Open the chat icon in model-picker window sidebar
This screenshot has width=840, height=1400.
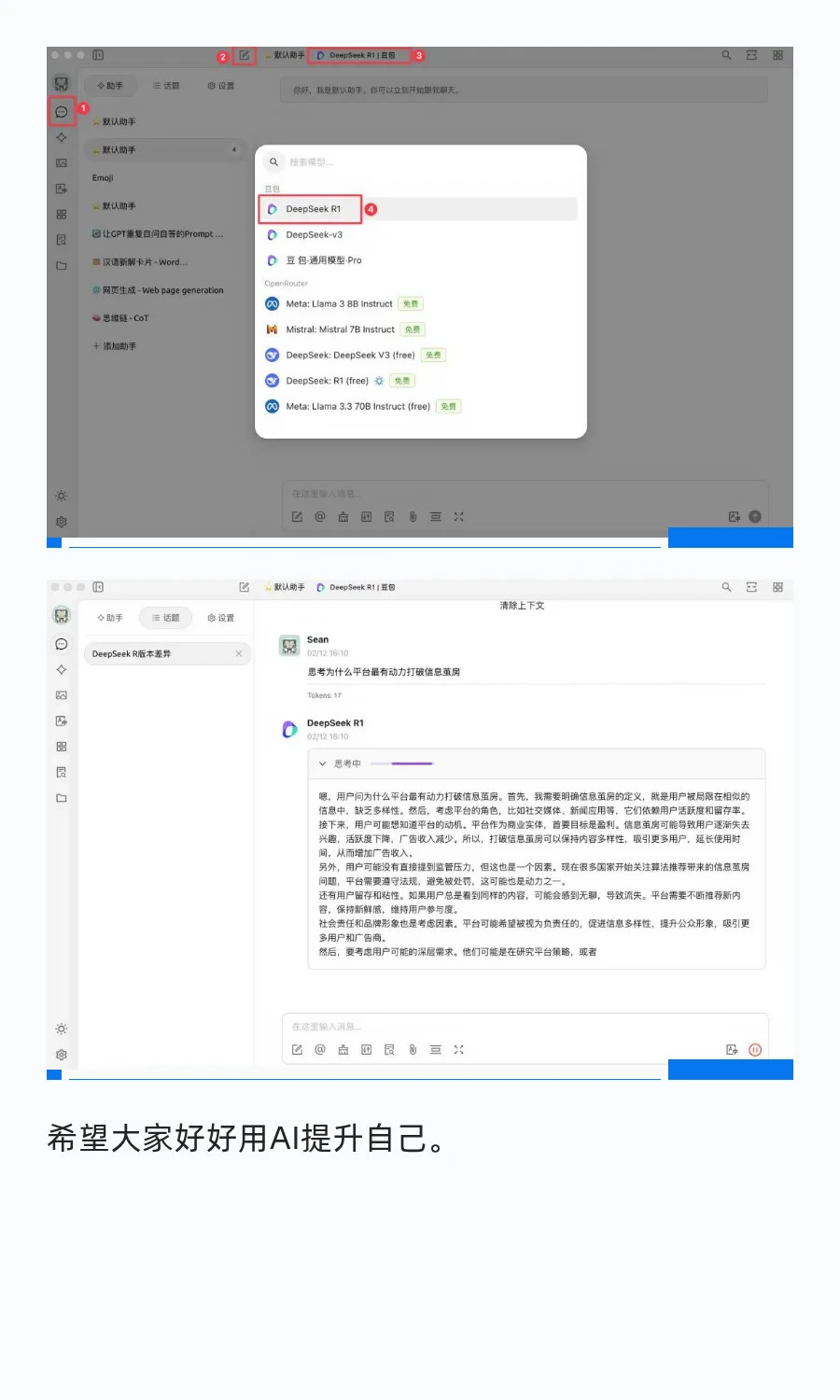[x=61, y=112]
